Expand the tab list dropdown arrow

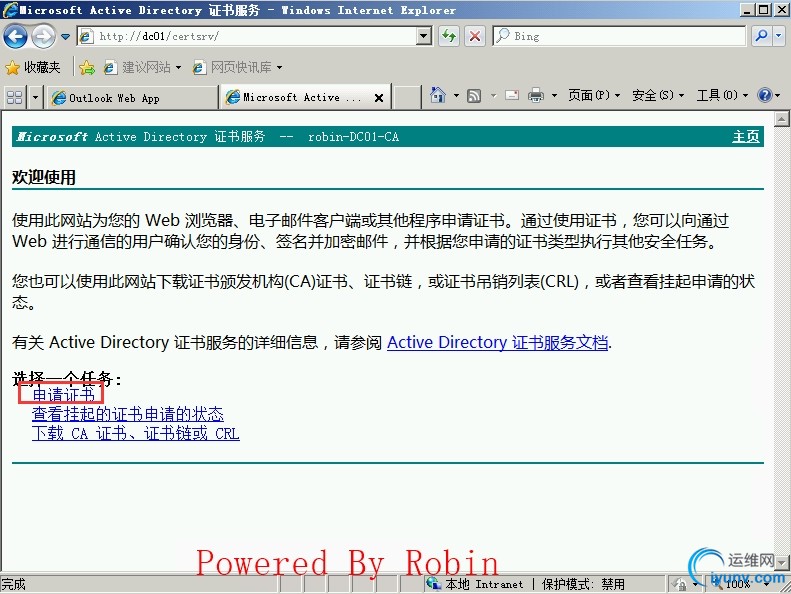pos(35,97)
